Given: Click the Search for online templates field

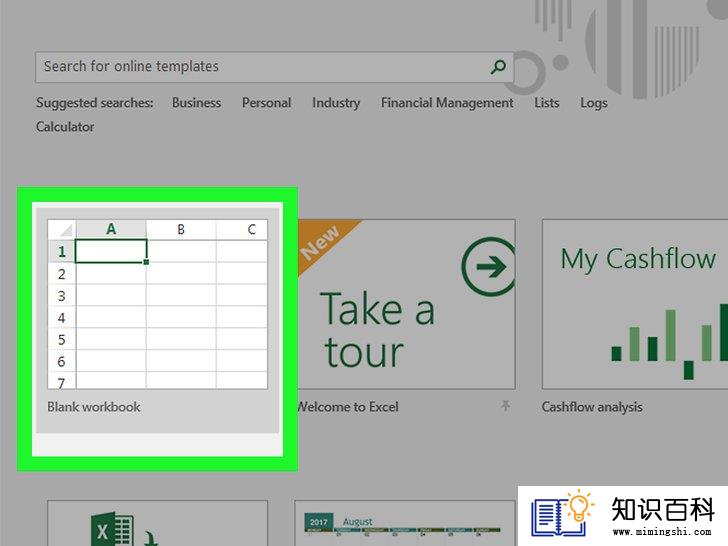Looking at the screenshot, I should (274, 67).
